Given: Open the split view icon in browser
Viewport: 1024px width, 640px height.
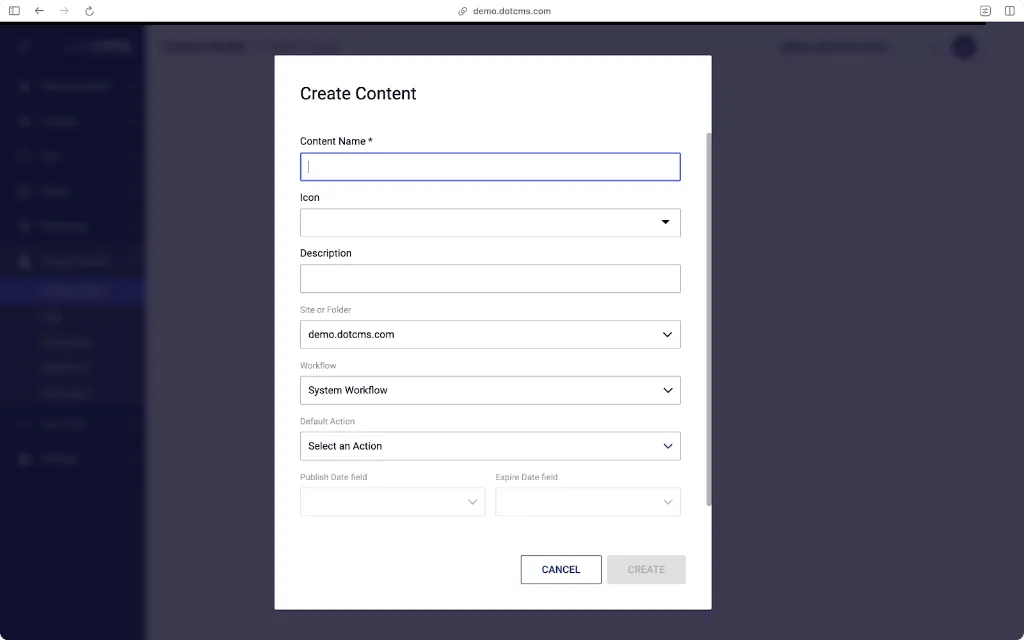Looking at the screenshot, I should point(1009,11).
